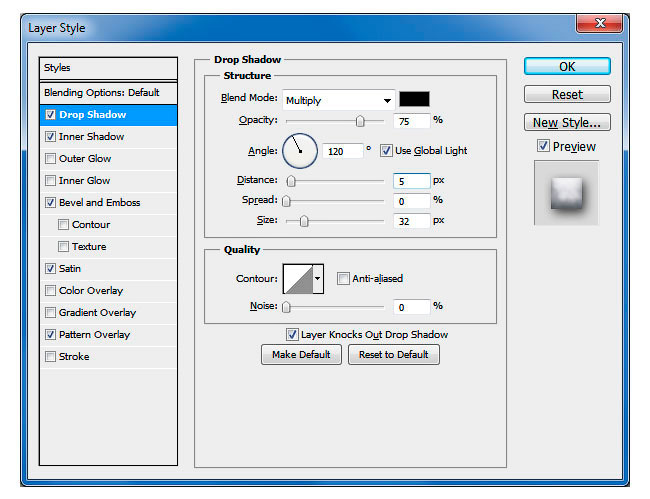Click the Spread slider handle

286,201
